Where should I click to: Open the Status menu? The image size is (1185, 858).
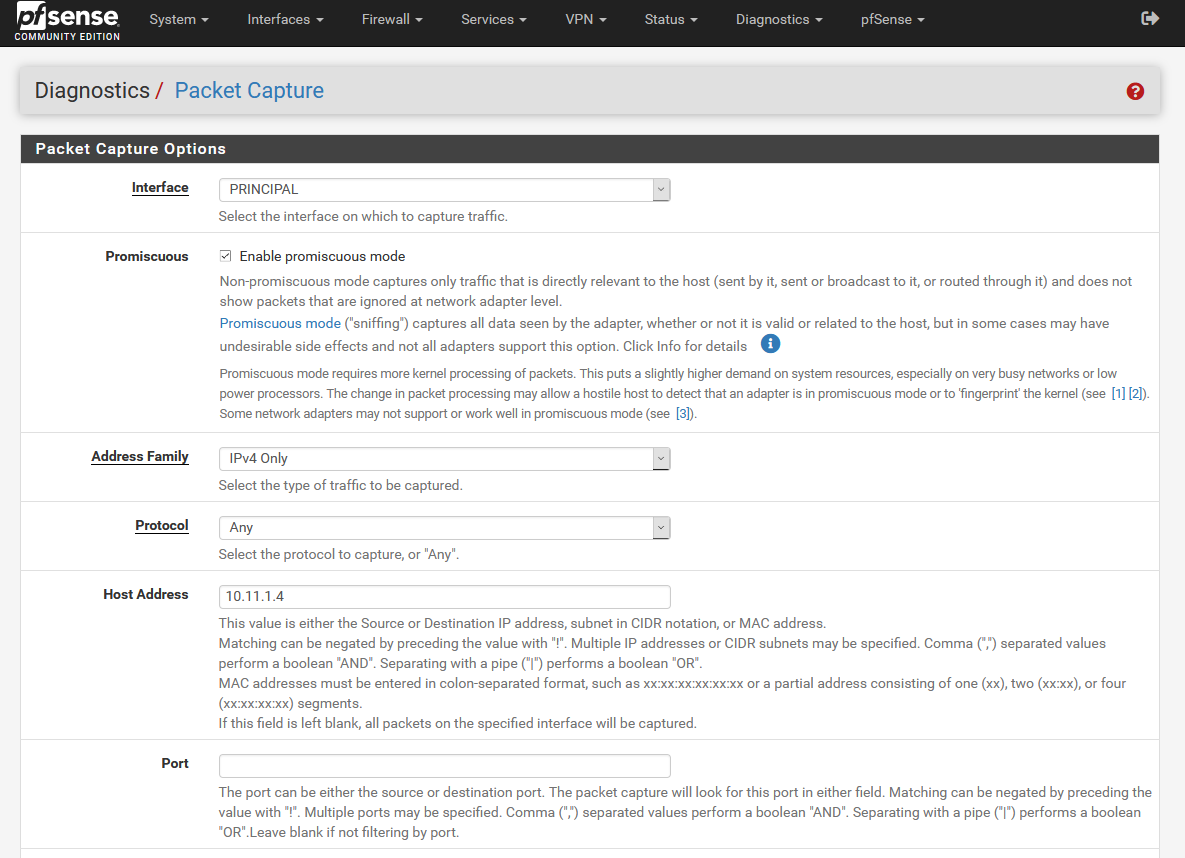[671, 19]
